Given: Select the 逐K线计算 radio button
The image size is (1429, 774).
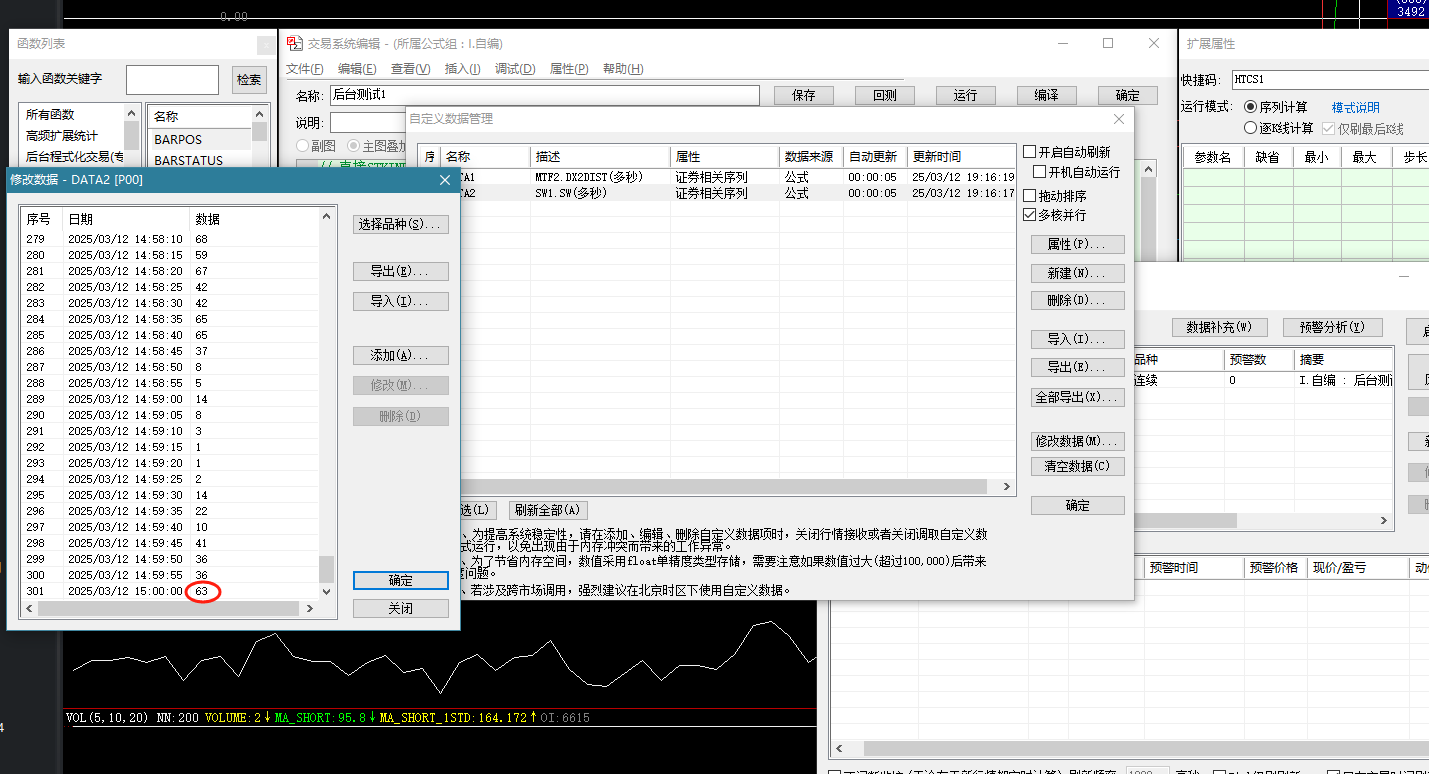Looking at the screenshot, I should tap(1250, 128).
